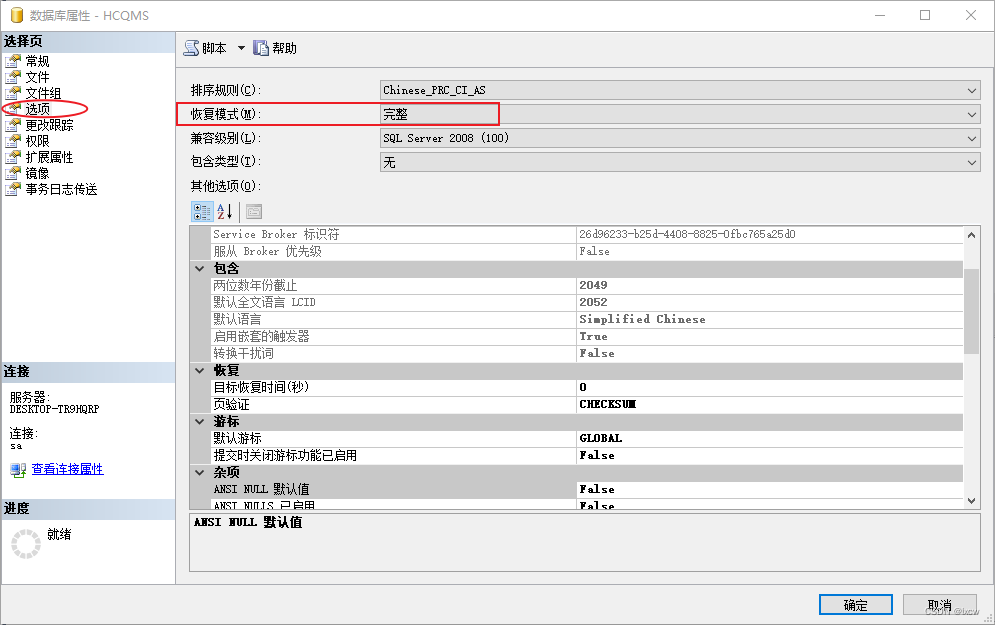Select the 选项 page
This screenshot has height=625, width=995.
click(x=37, y=109)
